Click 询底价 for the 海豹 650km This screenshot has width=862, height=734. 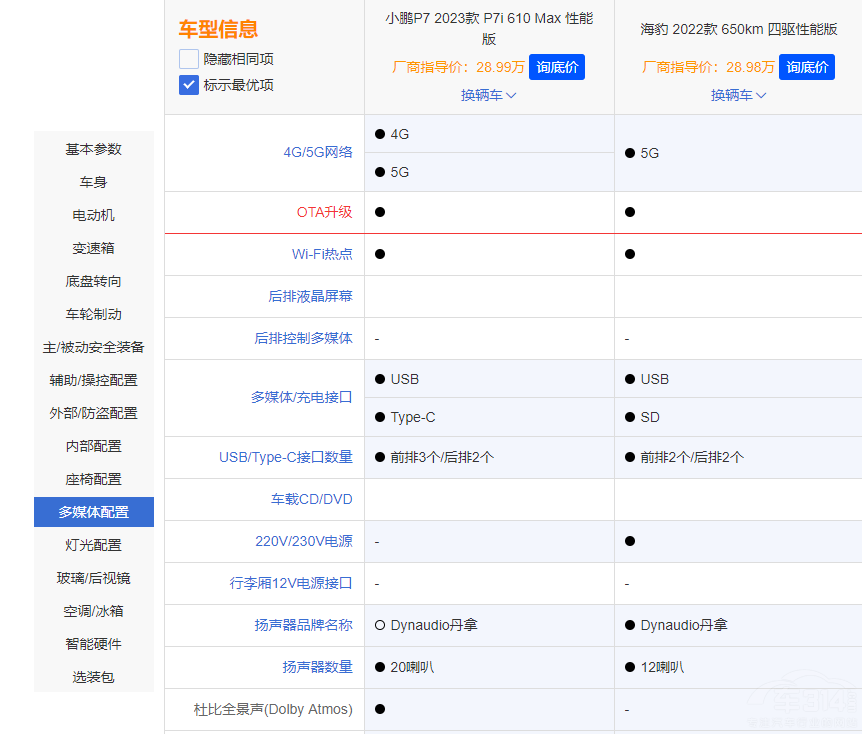point(806,66)
